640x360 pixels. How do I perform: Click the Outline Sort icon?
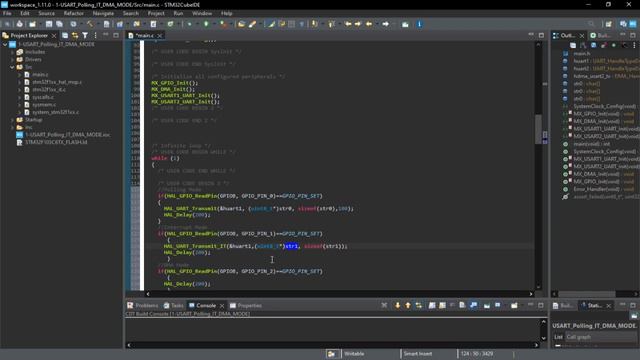[584, 45]
